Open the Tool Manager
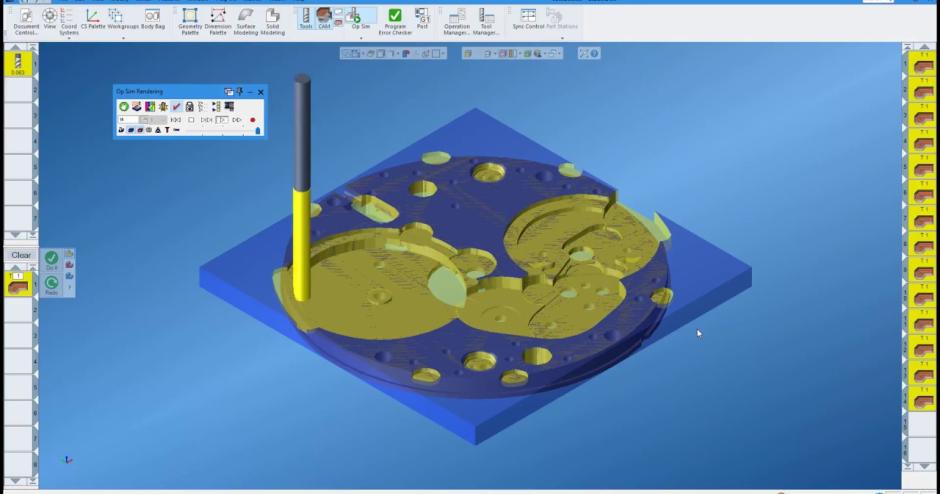This screenshot has width=940, height=494. (x=486, y=20)
